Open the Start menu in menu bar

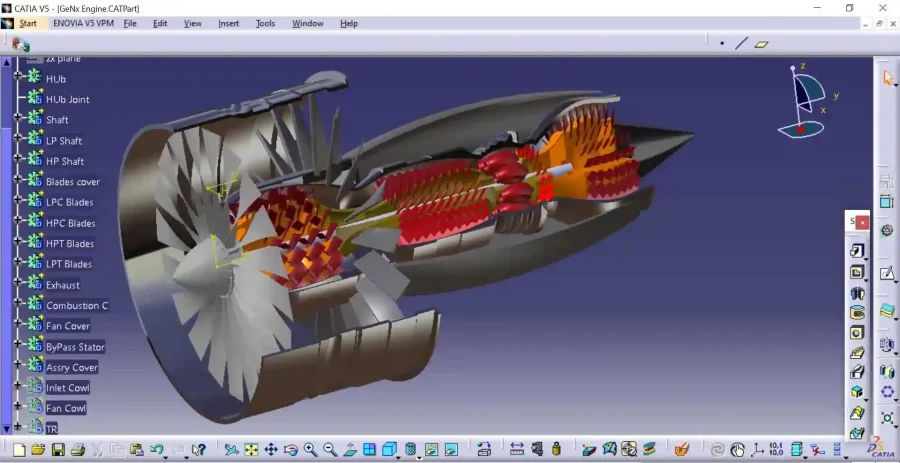pyautogui.click(x=27, y=23)
